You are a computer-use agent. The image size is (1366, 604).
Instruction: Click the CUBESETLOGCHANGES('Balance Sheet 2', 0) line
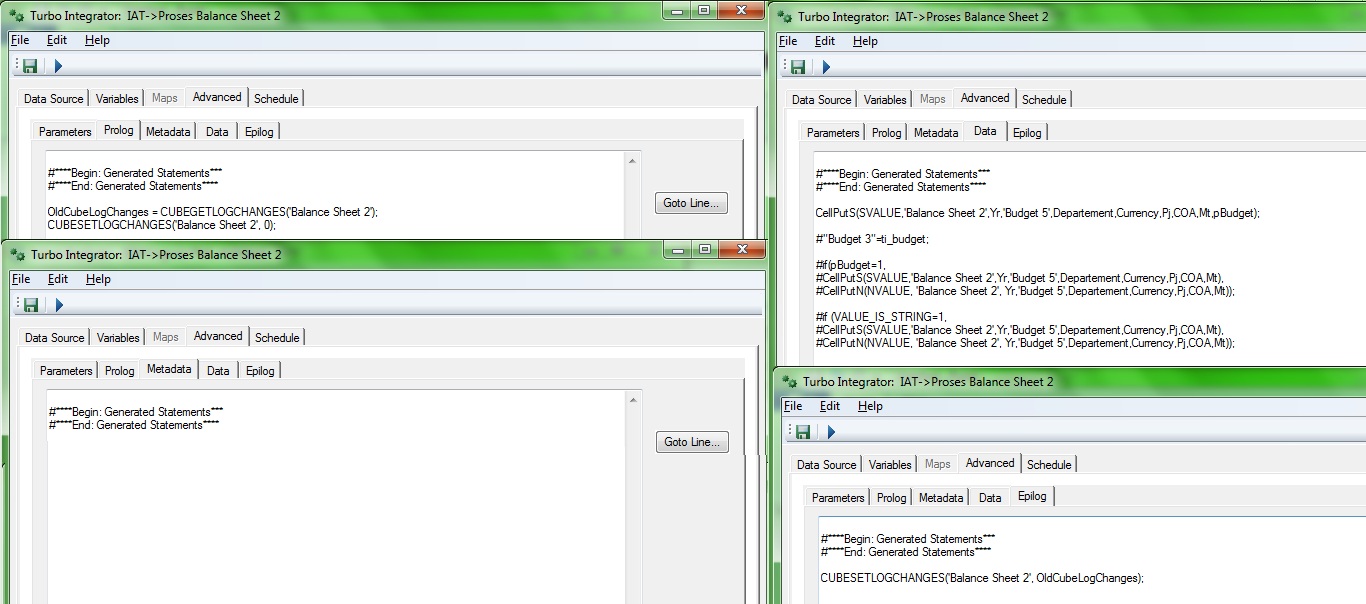(161, 225)
